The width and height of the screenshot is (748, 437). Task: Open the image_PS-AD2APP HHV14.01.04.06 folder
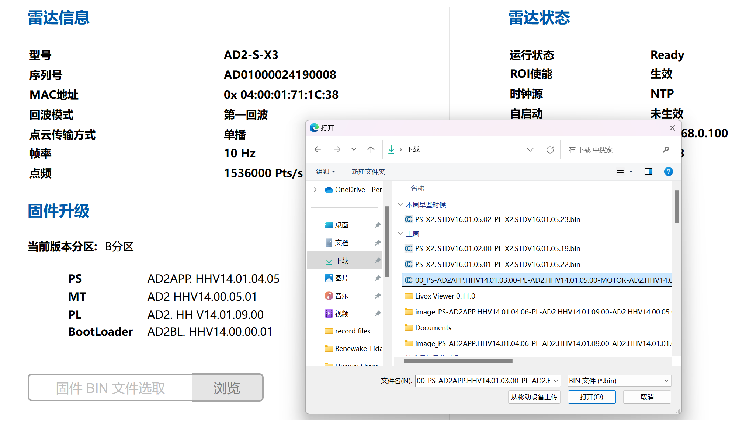(537, 312)
